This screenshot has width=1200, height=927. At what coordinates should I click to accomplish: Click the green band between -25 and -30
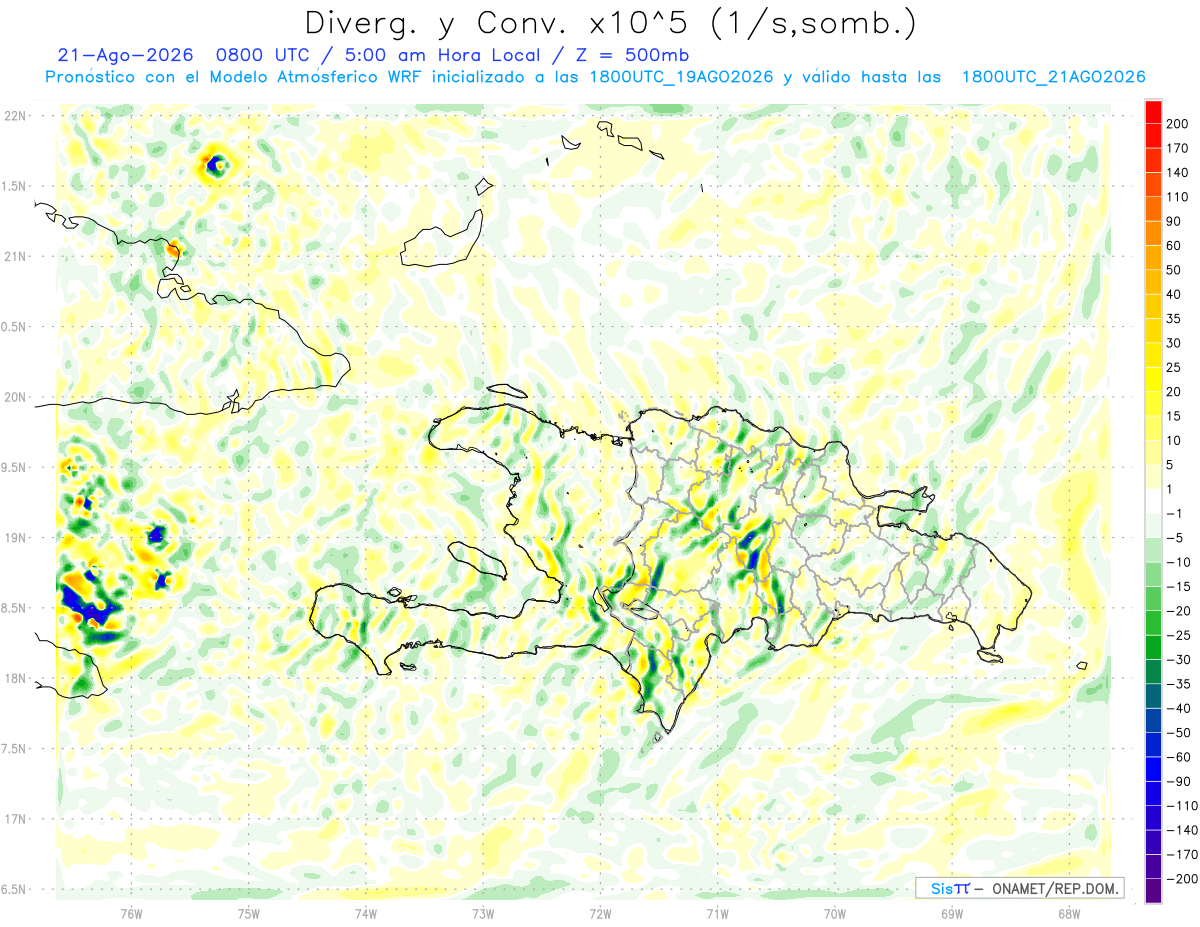click(1153, 648)
